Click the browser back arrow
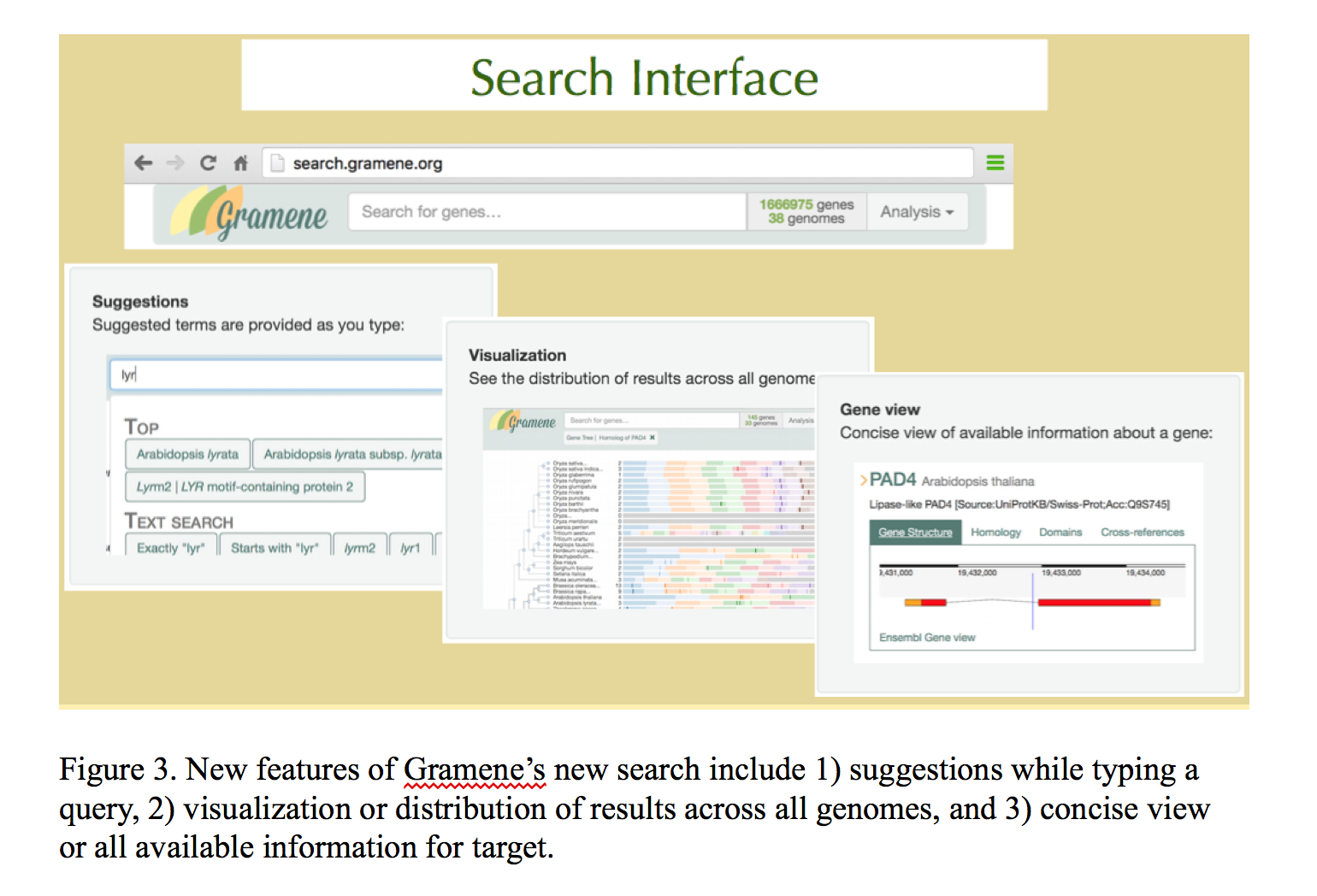This screenshot has width=1317, height=896. pos(144,162)
